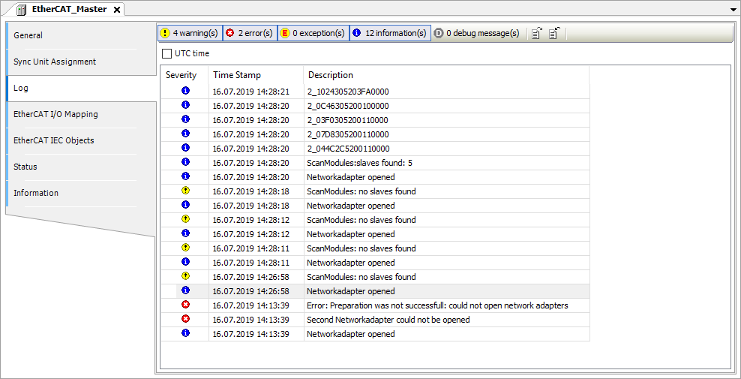The height and width of the screenshot is (379, 741).
Task: Click the Description column header
Action: click(447, 75)
